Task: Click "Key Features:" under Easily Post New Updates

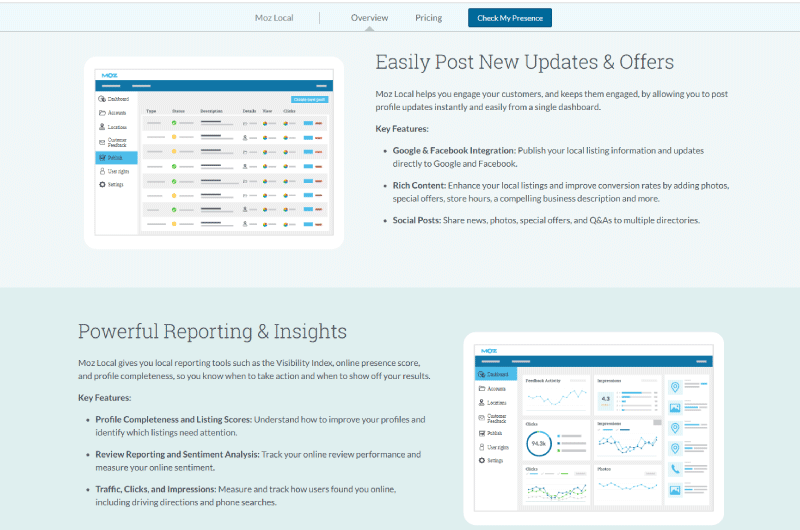Action: click(402, 129)
